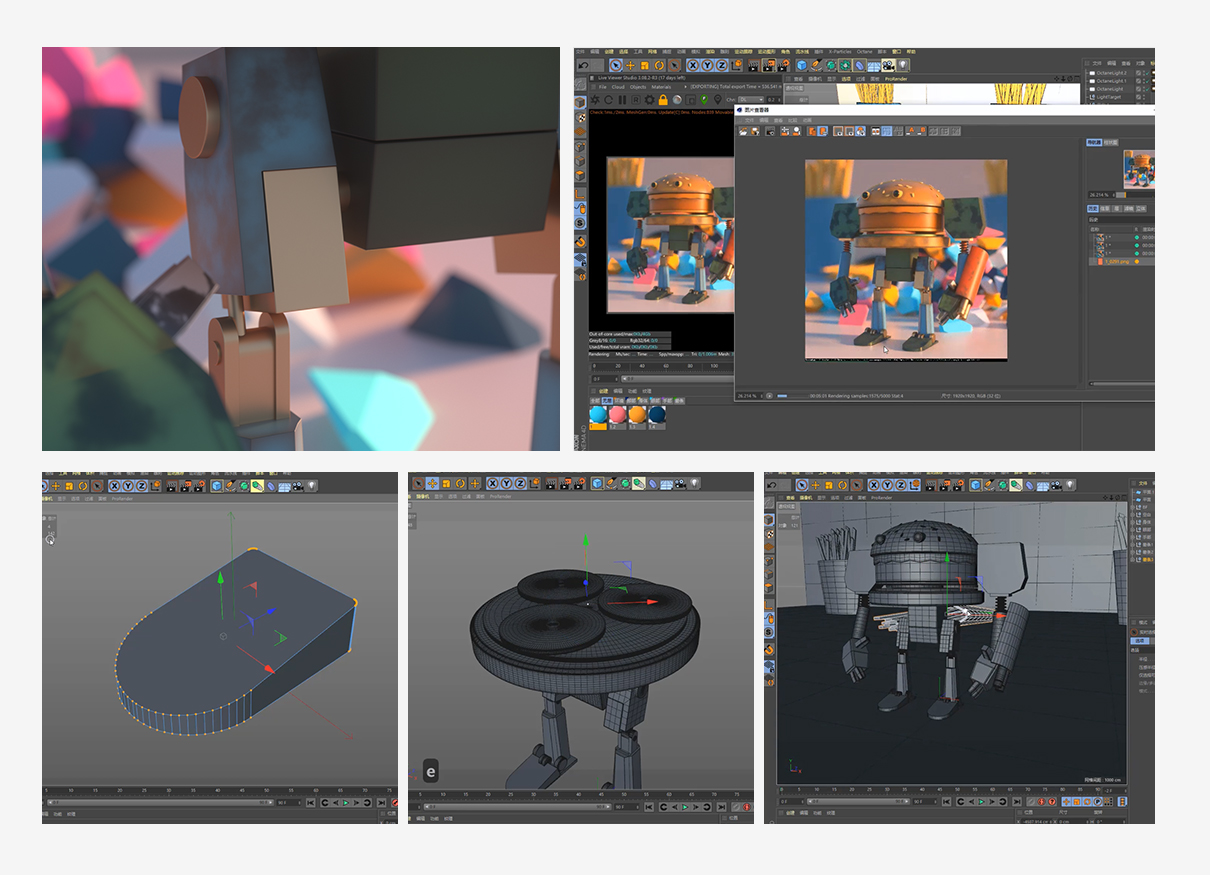Click Floor grid icon in render screenshot toolbar
The image size is (1210, 875).
(874, 65)
